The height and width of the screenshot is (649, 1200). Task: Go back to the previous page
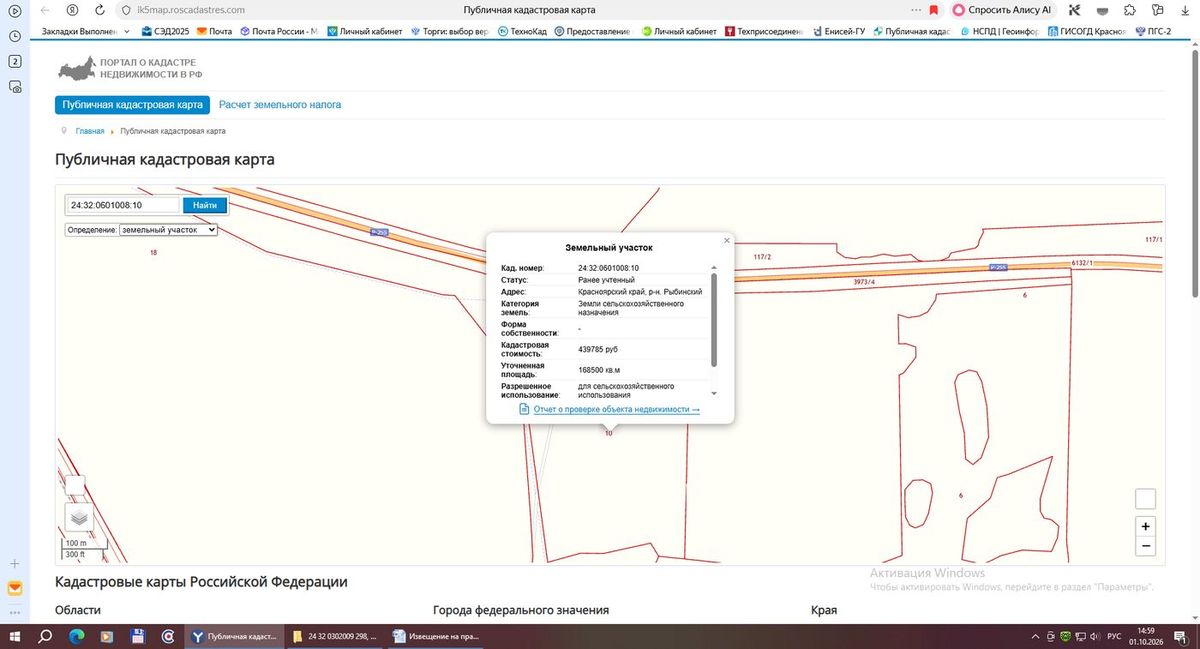[44, 10]
